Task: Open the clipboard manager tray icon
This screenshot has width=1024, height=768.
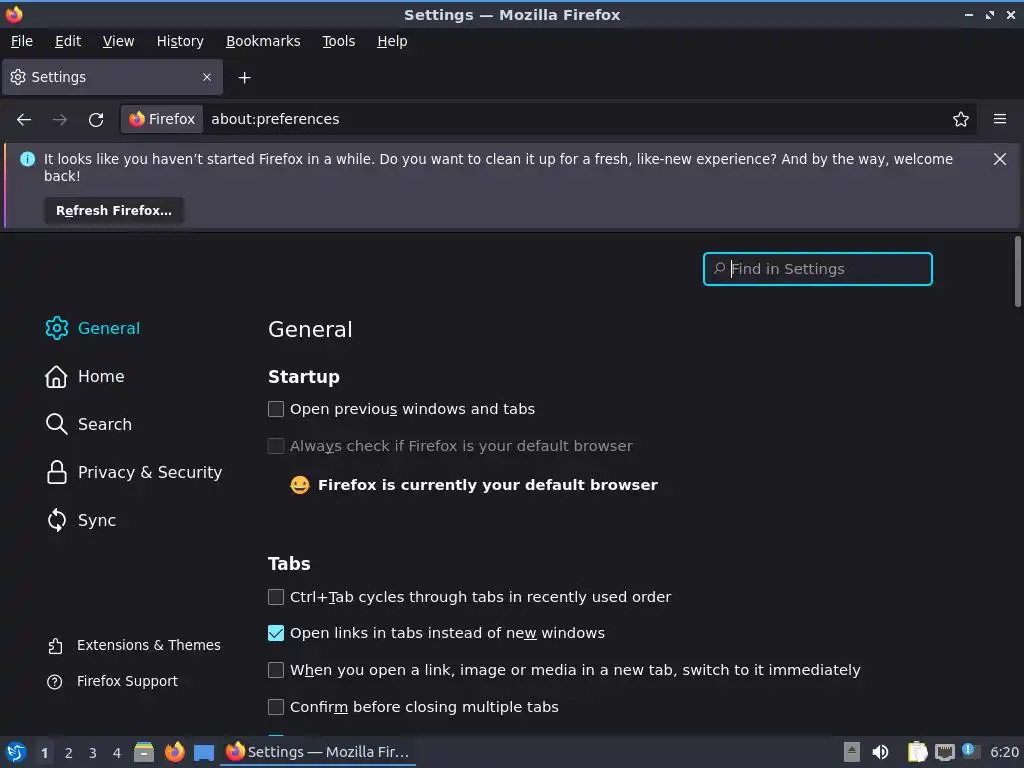Action: (917, 752)
